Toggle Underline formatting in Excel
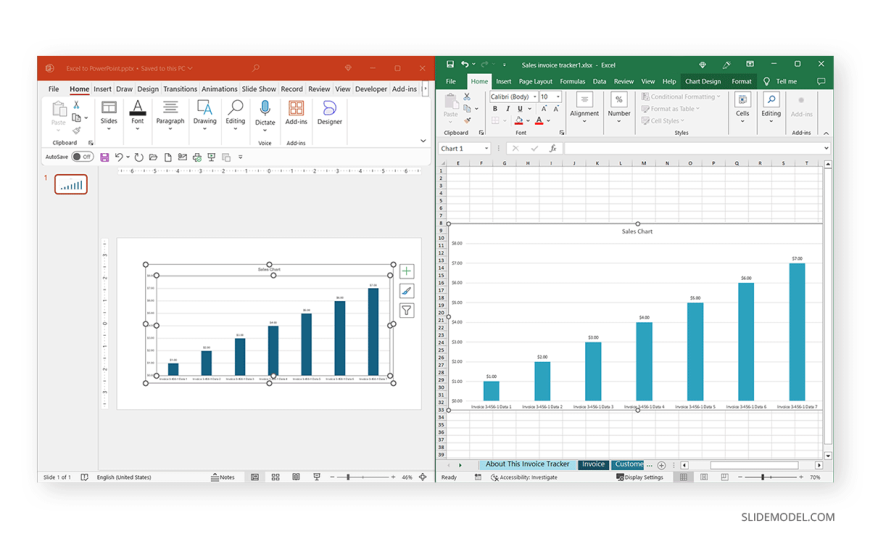 [x=520, y=109]
